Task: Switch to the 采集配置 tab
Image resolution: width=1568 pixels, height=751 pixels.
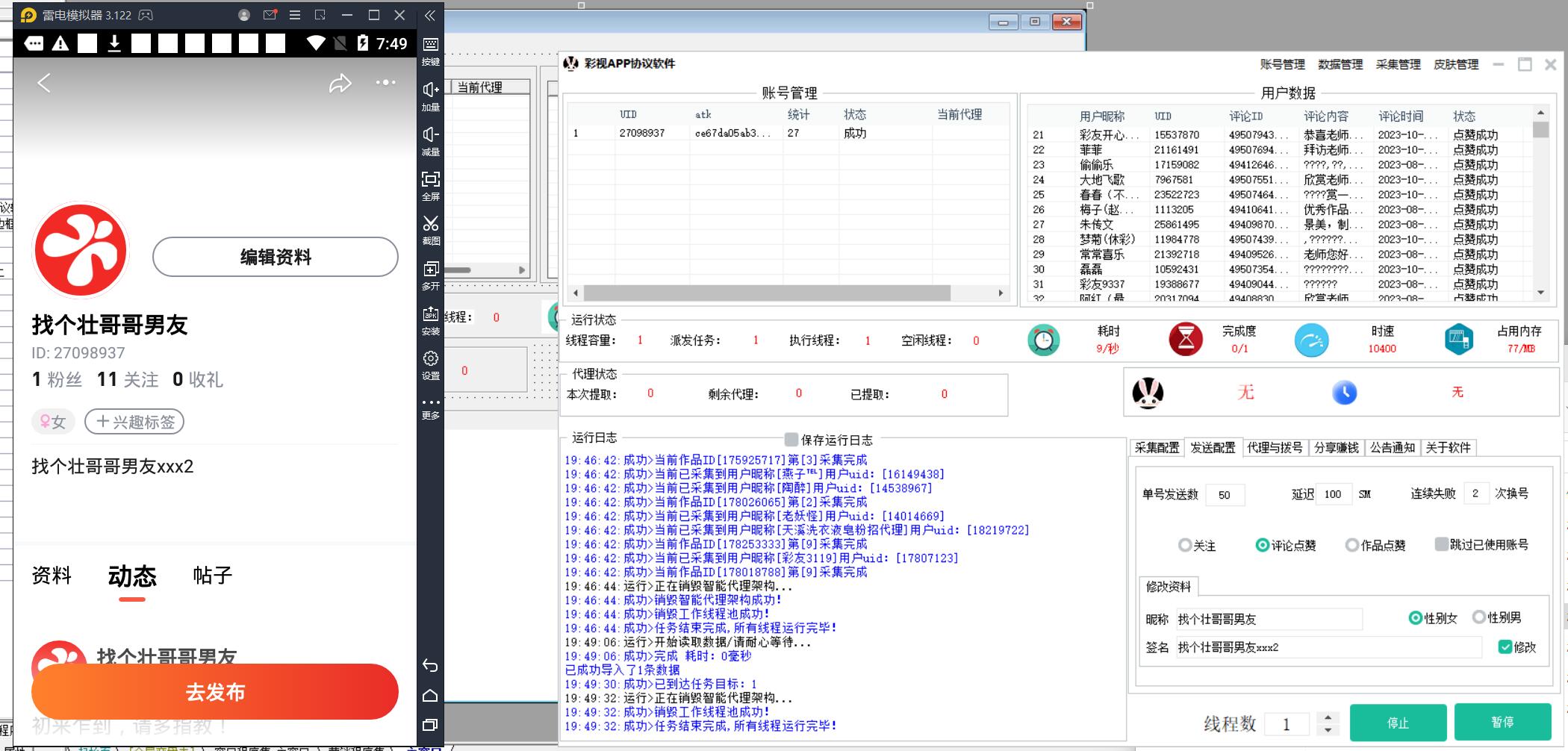Action: [x=1157, y=447]
